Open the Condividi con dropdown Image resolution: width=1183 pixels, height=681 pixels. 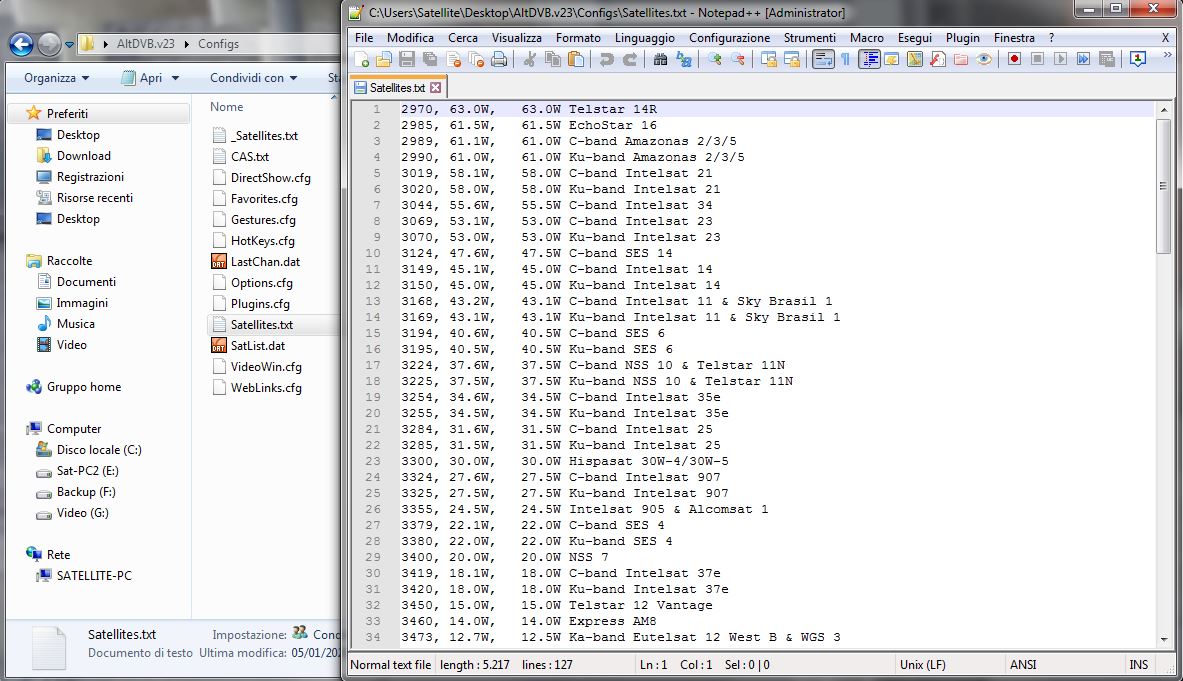tap(254, 78)
